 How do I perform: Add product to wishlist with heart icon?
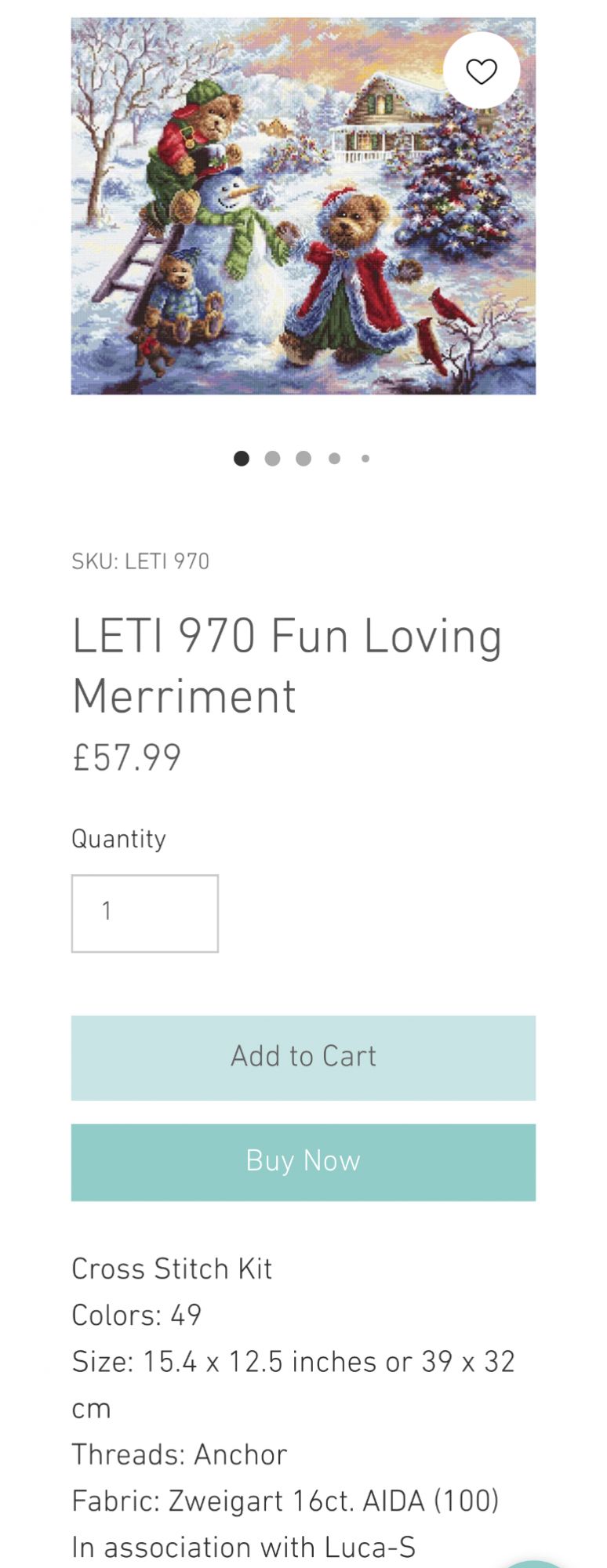pos(481,71)
